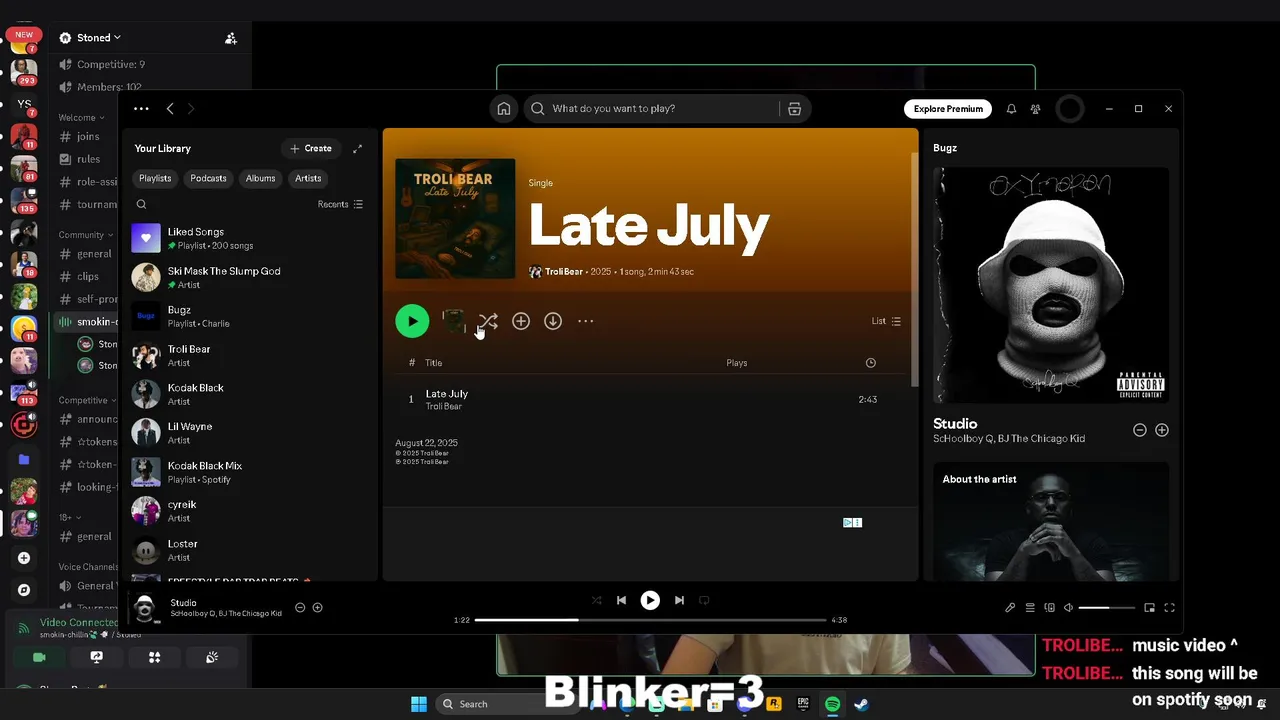This screenshot has height=720, width=1280.
Task: Skip to the next track
Action: 679,600
